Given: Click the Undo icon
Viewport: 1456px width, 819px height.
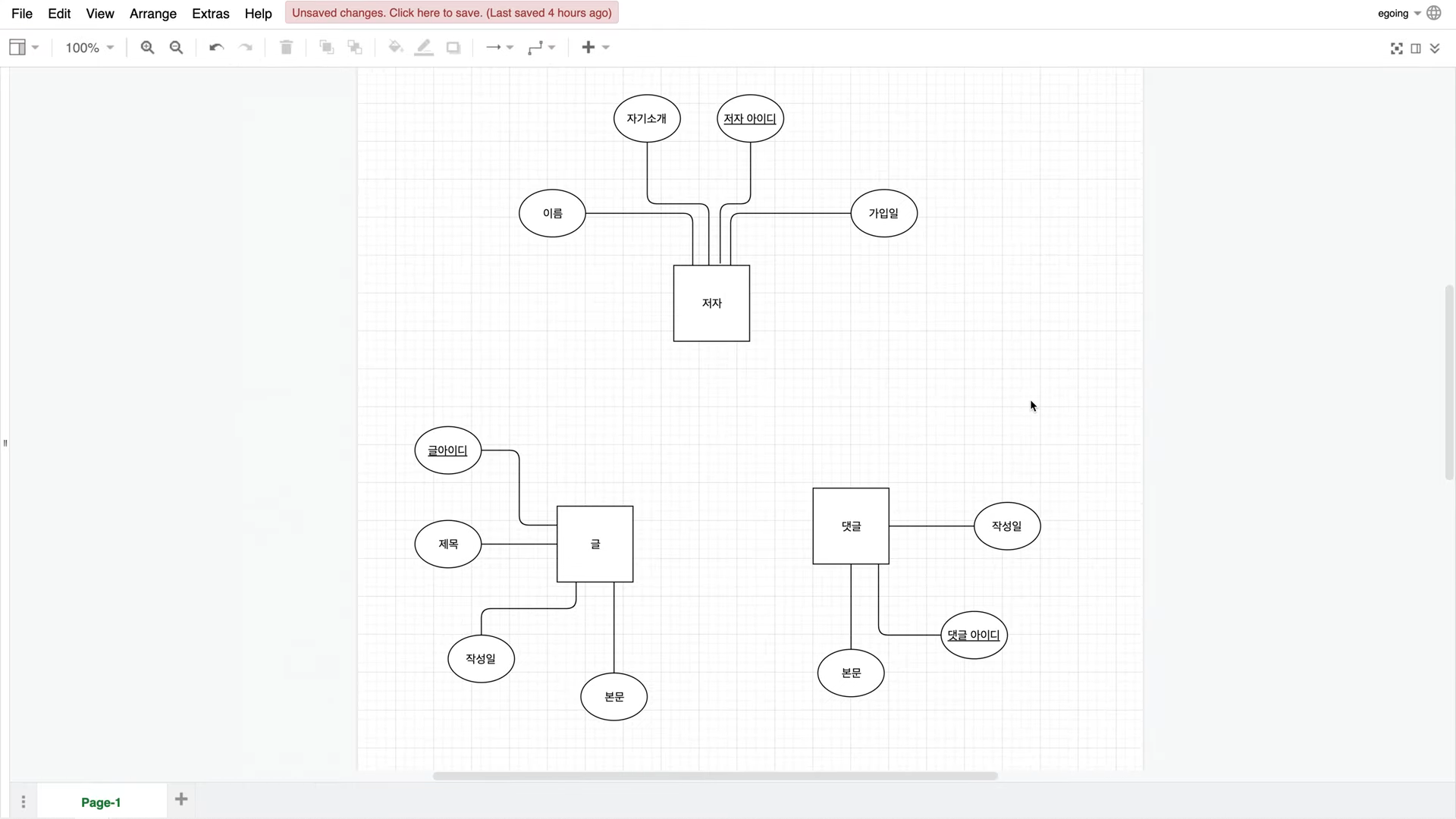Looking at the screenshot, I should coord(216,47).
